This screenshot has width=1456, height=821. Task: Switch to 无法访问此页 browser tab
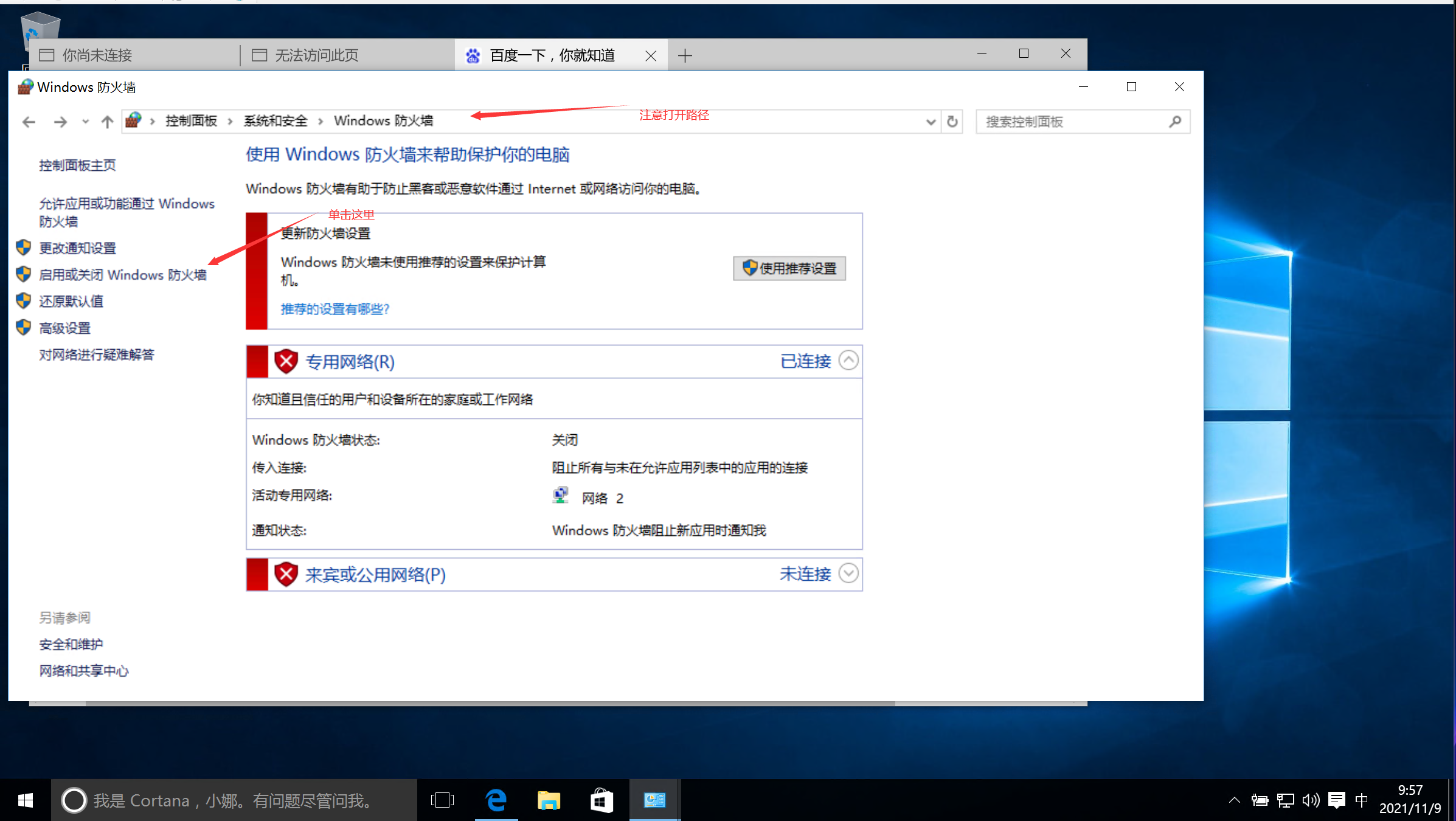[x=347, y=55]
